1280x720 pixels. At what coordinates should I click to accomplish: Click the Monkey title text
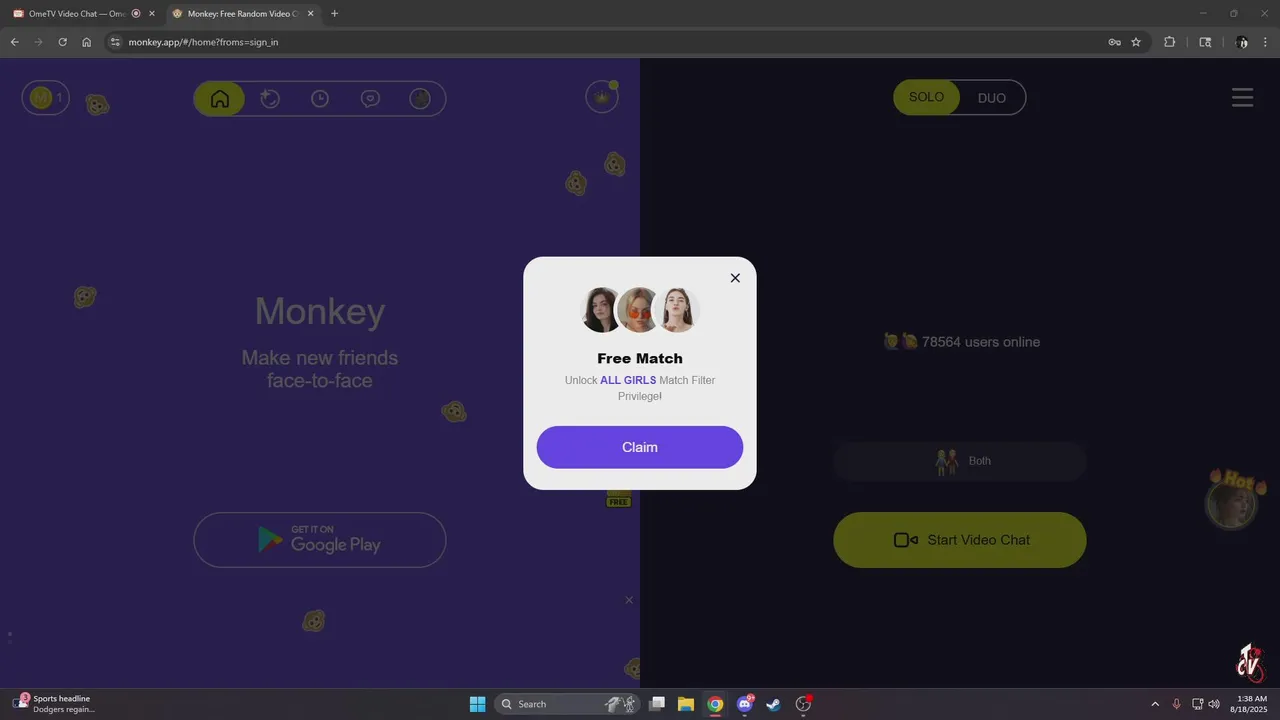point(320,311)
